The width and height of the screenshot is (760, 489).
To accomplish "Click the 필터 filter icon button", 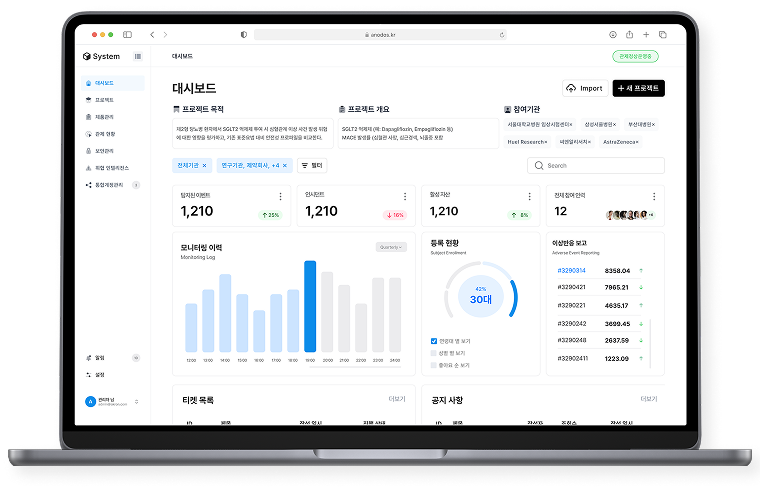I will coord(312,165).
